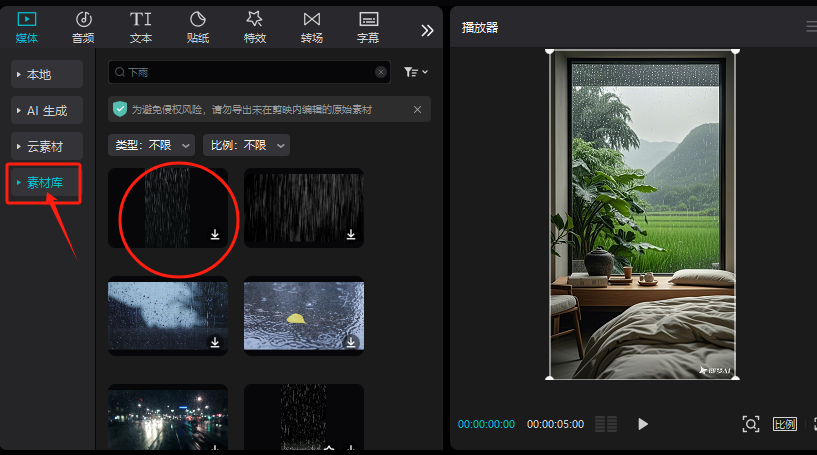Download the narrow vertical rain clip
The image size is (817, 455).
pos(215,235)
